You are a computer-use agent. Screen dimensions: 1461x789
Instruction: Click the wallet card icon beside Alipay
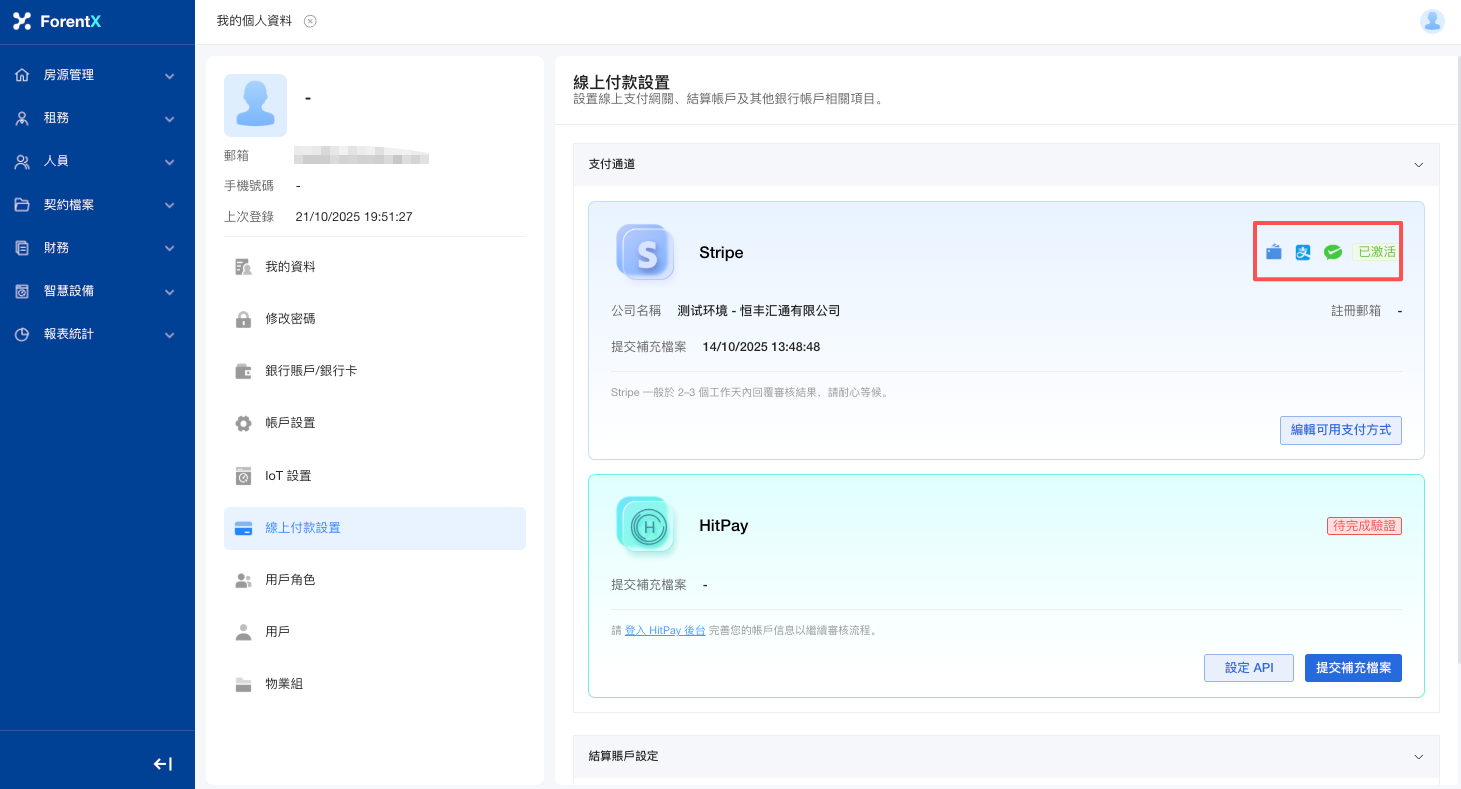tap(1273, 253)
